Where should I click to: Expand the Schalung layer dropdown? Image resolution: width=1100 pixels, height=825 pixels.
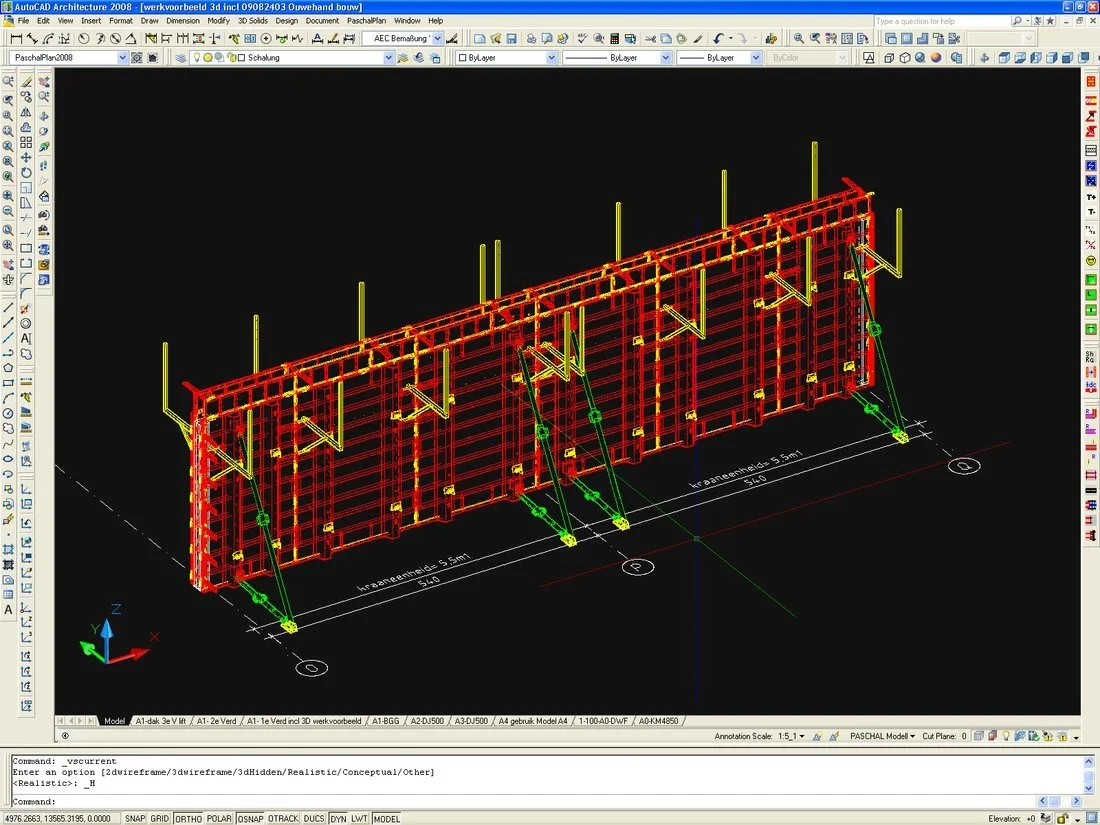click(389, 58)
